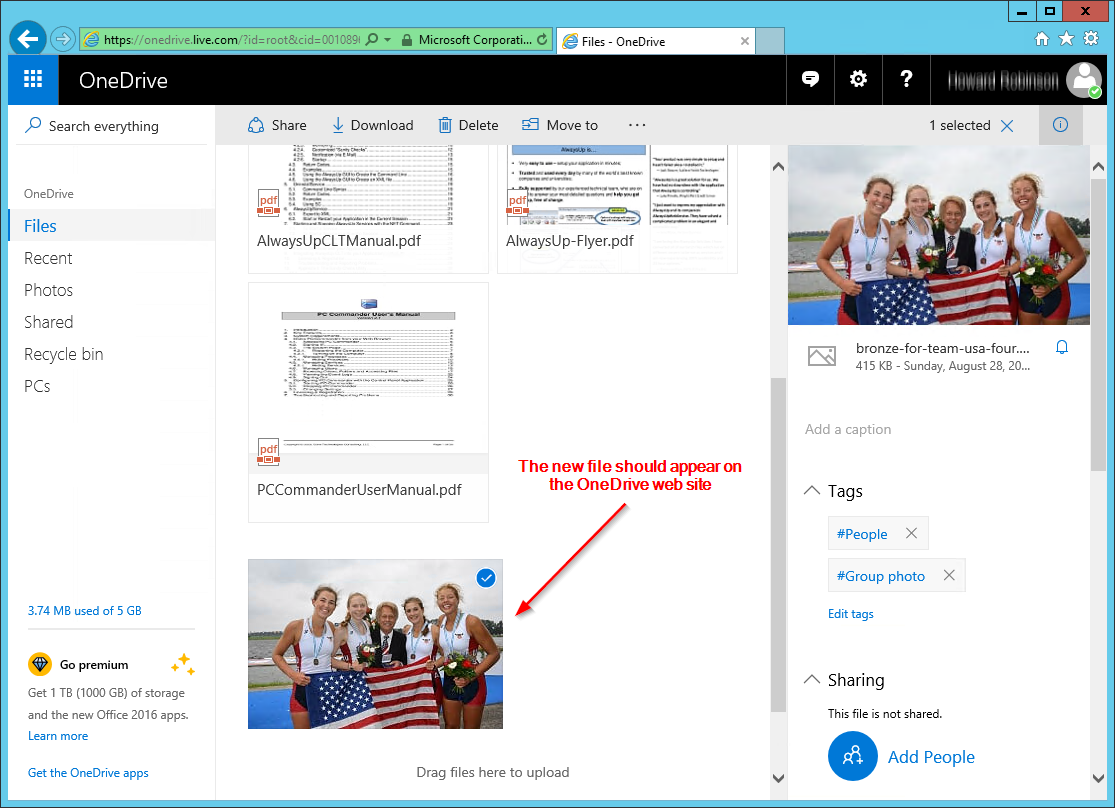Screen dimensions: 1115x808
Task: Click Move to in the command bar
Action: pyautogui.click(x=560, y=125)
